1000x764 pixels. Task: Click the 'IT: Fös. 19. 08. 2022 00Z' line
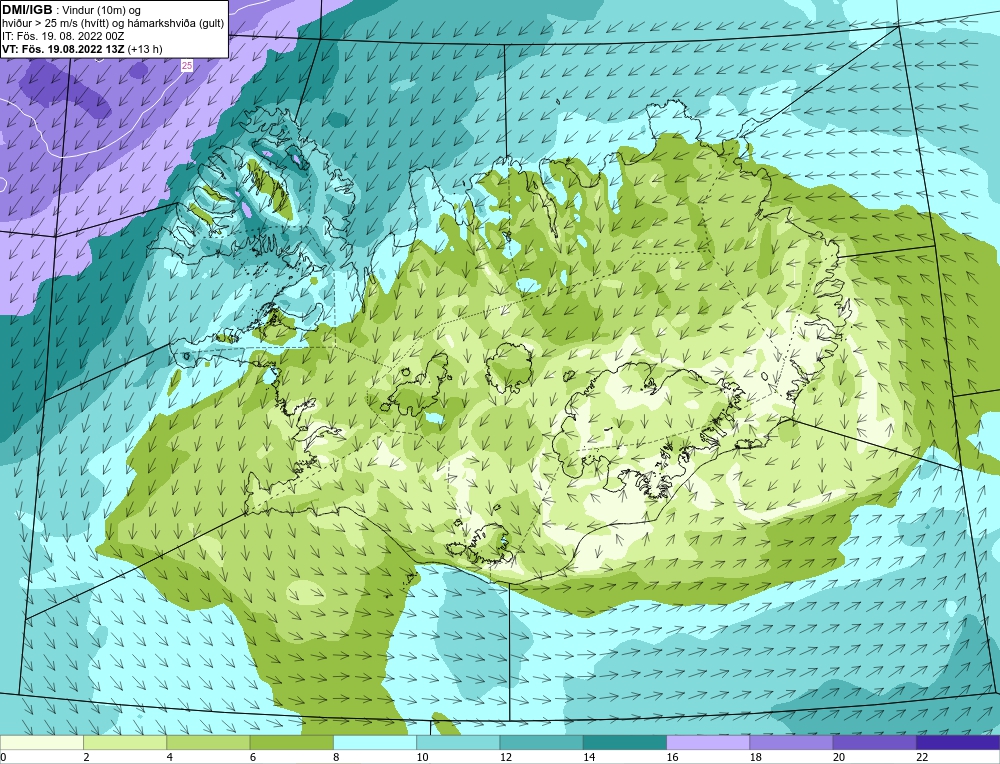62,36
